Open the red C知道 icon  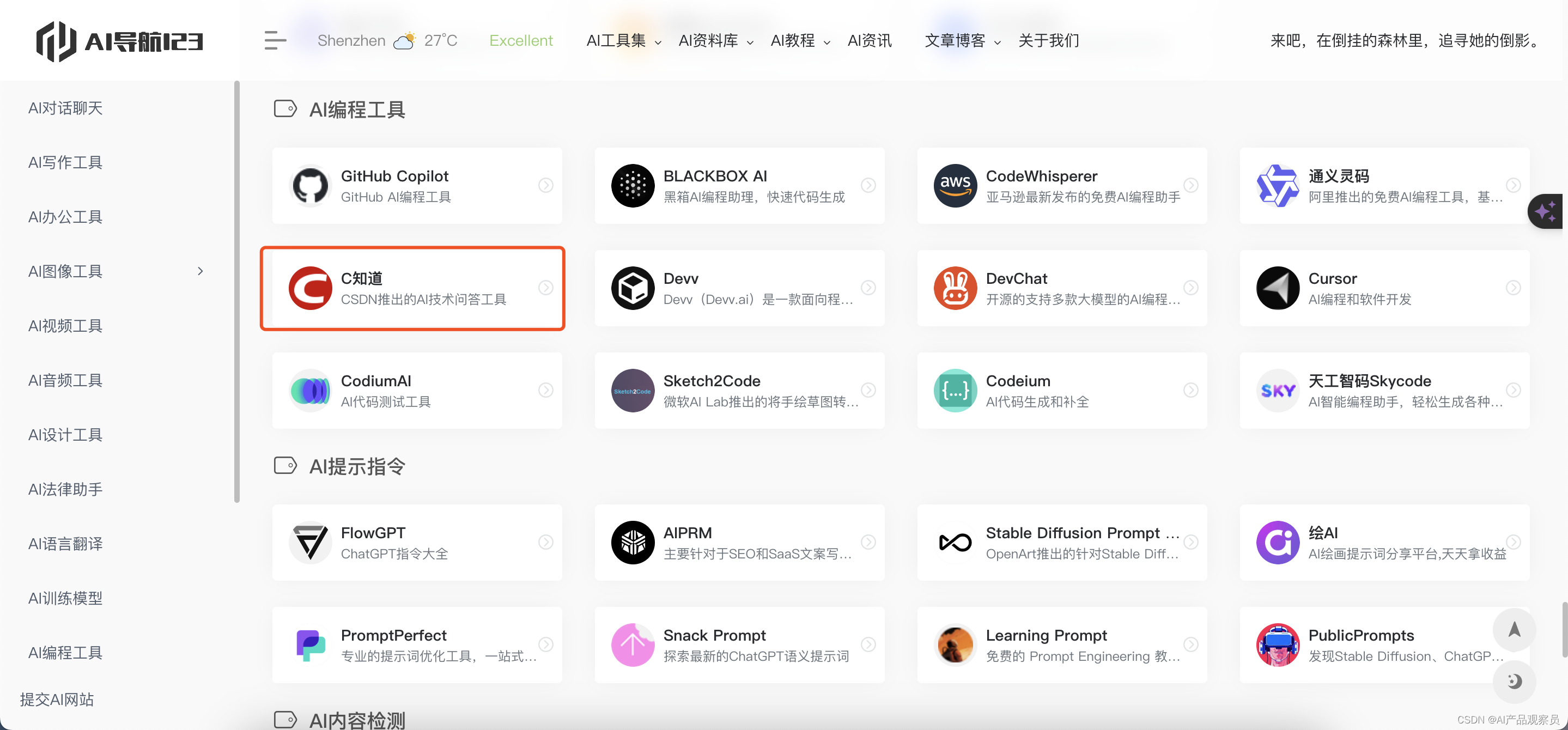(x=311, y=288)
